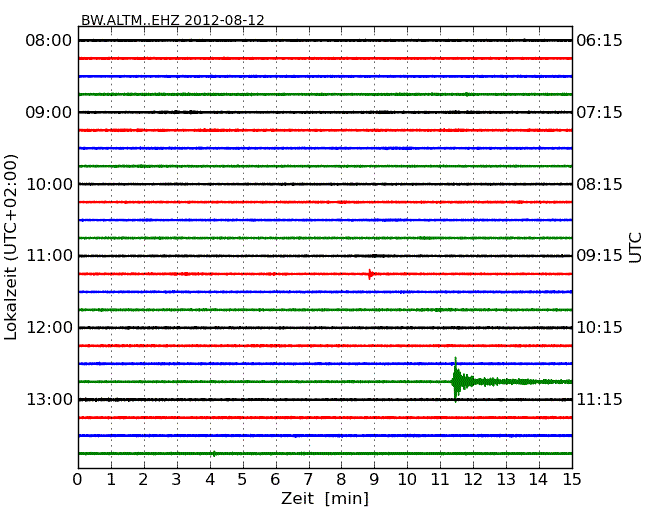Select the 08:00 local time label
The height and width of the screenshot is (520, 650).
(49, 41)
